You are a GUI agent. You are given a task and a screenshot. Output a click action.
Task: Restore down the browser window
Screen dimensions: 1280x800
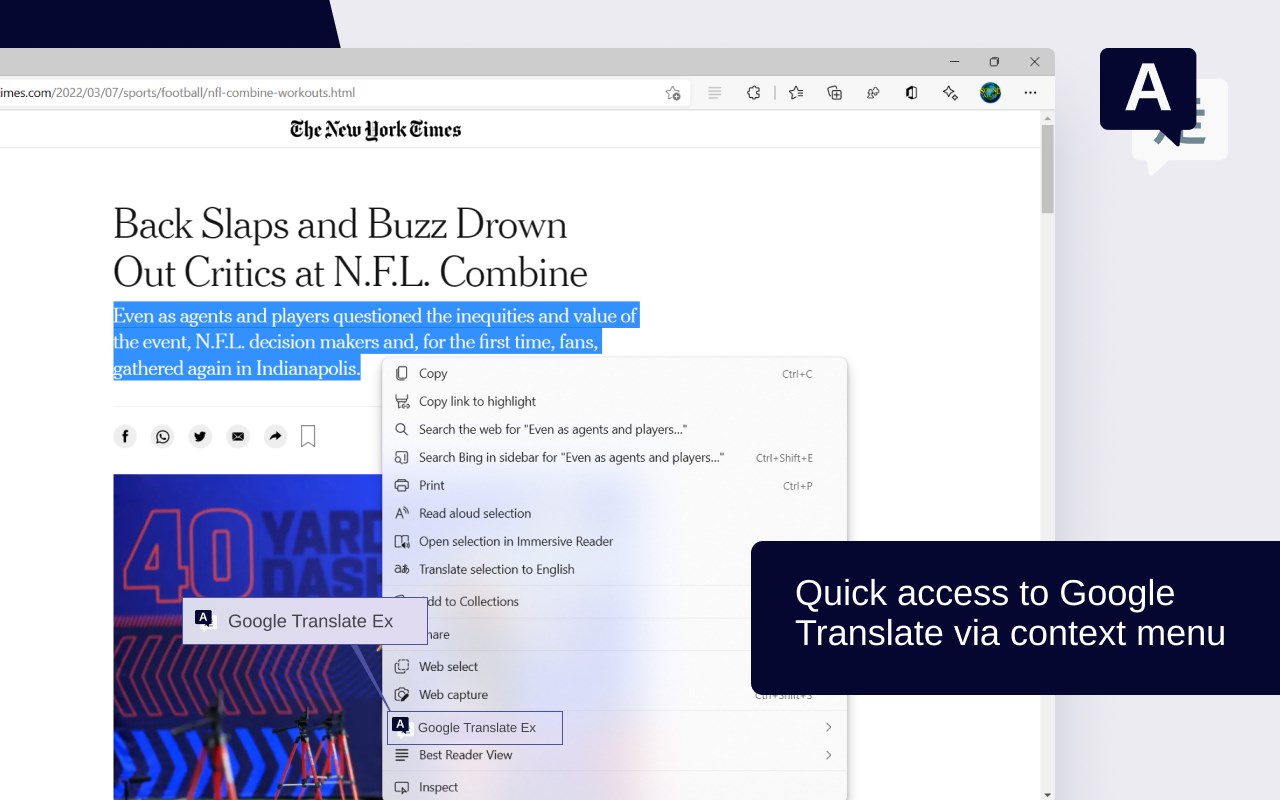tap(994, 62)
